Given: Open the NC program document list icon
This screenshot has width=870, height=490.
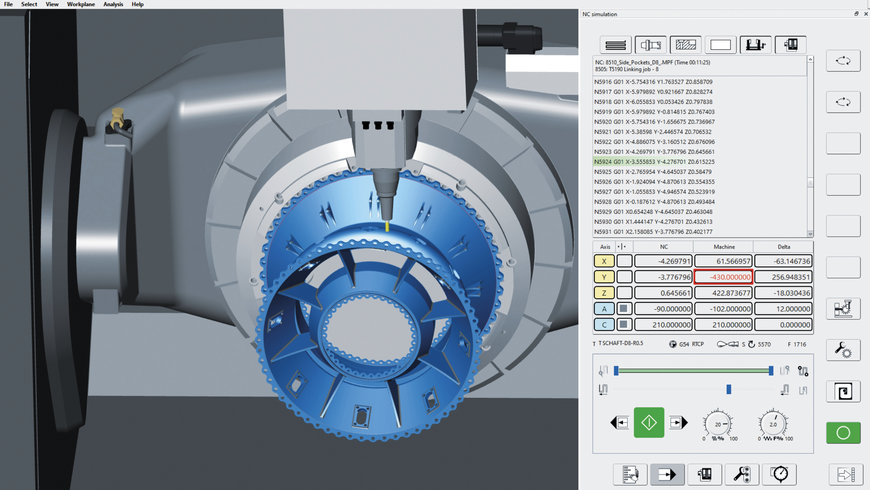Looking at the screenshot, I should tap(630, 474).
